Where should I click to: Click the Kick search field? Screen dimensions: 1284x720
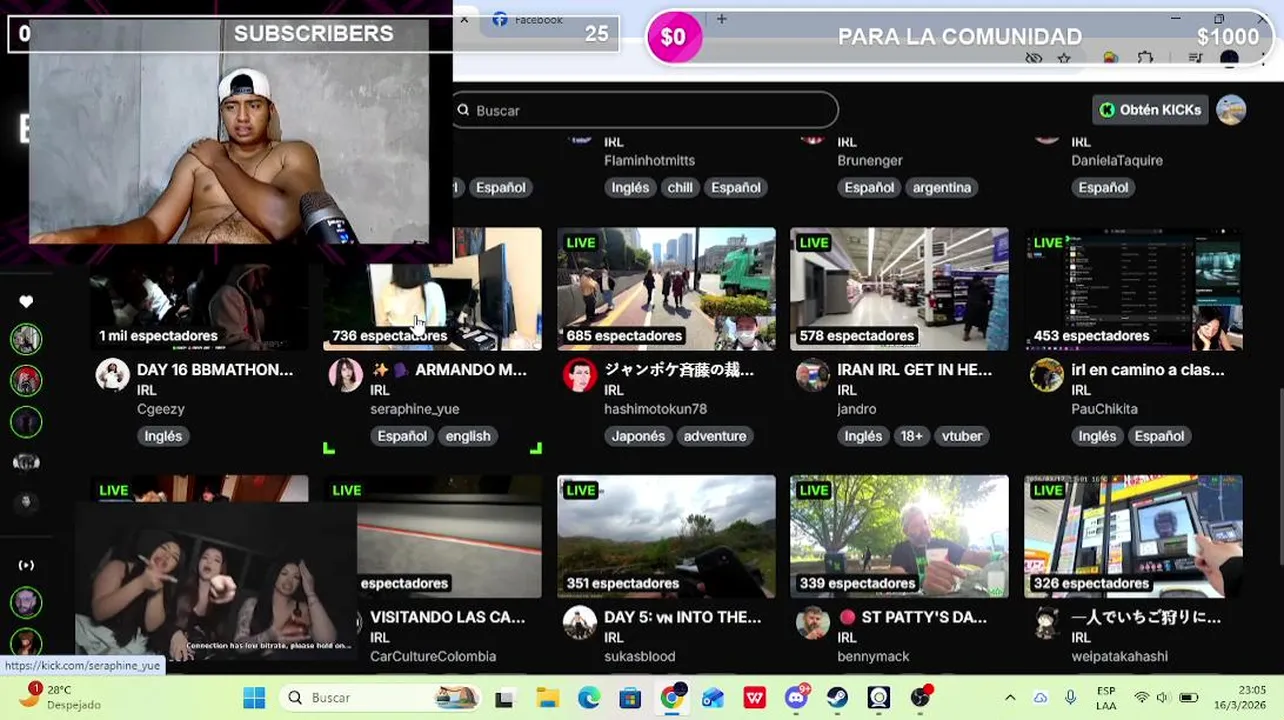tap(644, 110)
